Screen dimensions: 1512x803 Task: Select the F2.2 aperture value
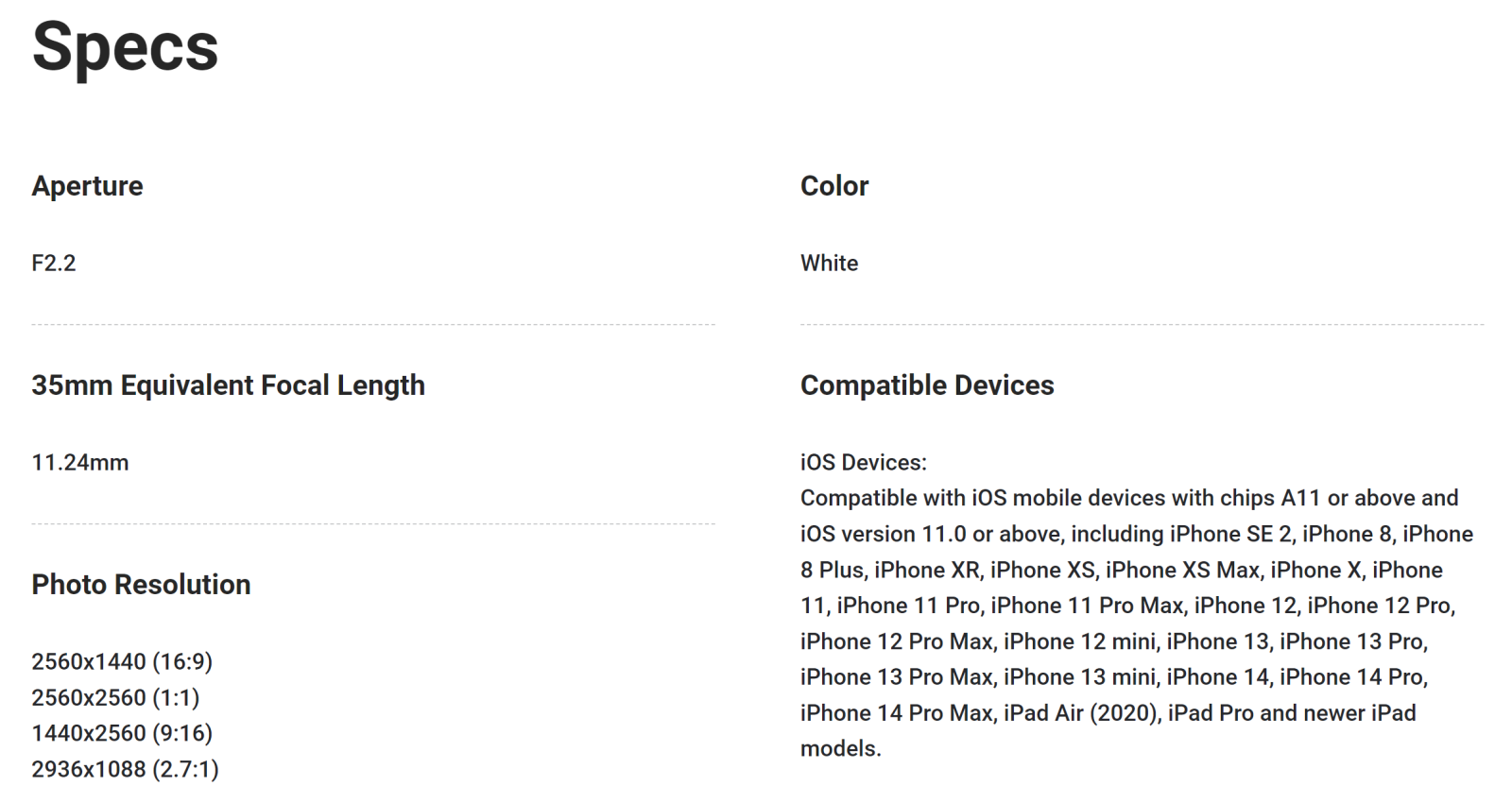(54, 263)
